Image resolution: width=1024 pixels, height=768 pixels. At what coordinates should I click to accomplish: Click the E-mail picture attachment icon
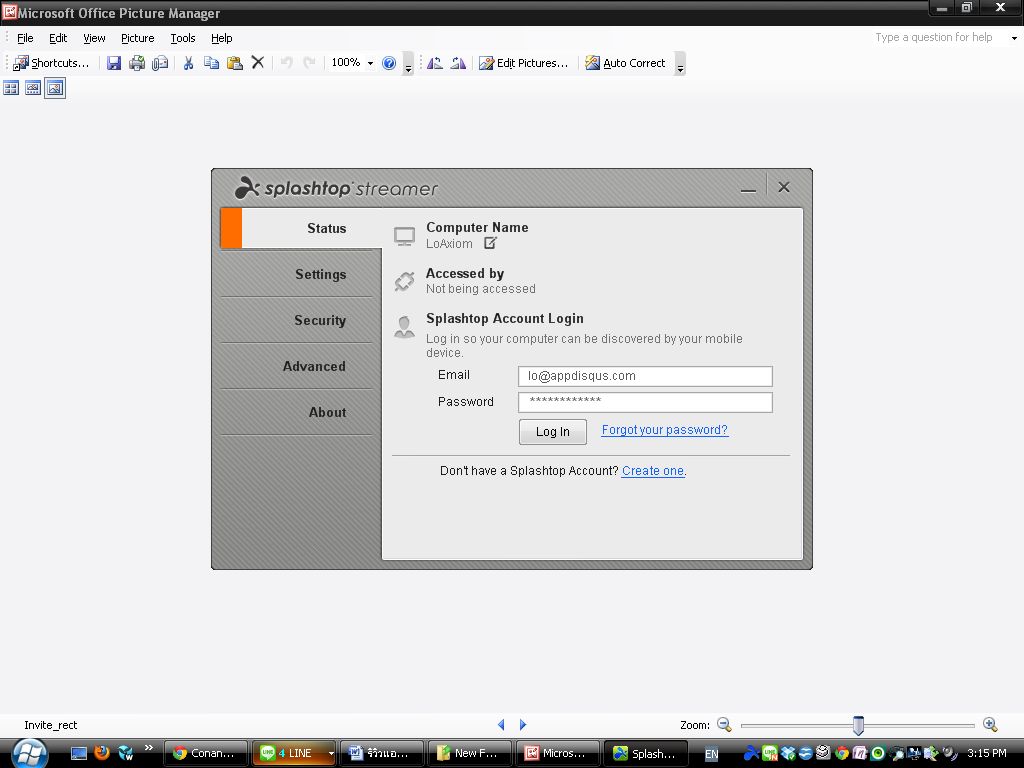click(160, 63)
